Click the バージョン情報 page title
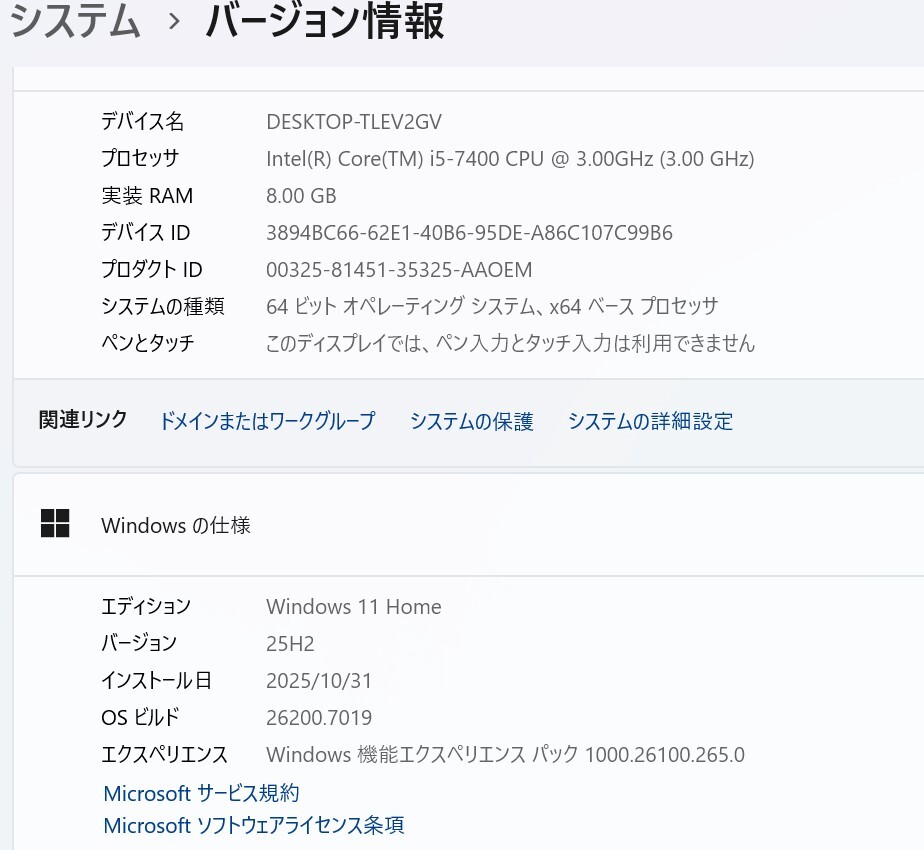The width and height of the screenshot is (924, 850). point(325,21)
